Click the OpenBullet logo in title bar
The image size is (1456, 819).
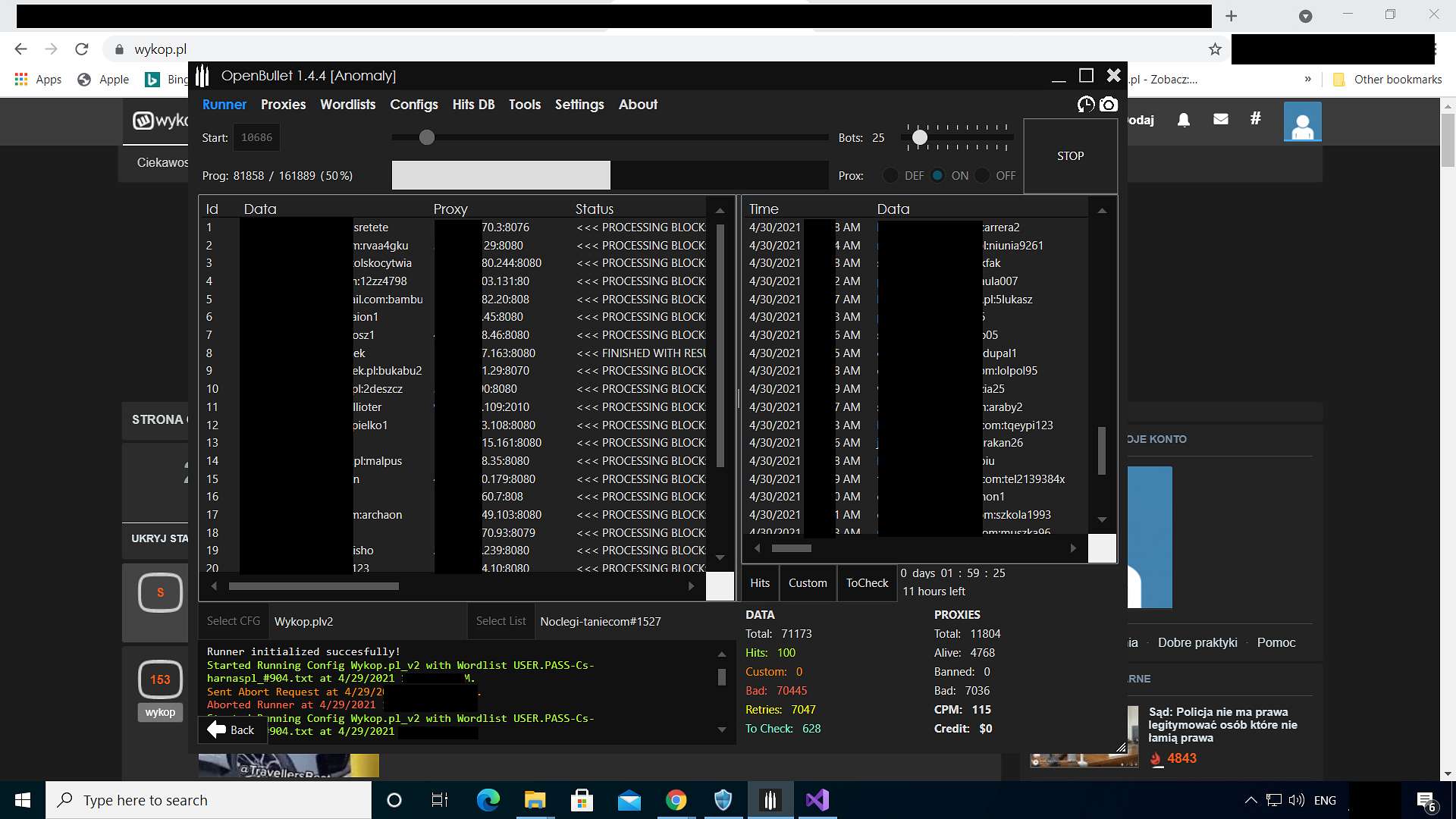coord(202,76)
